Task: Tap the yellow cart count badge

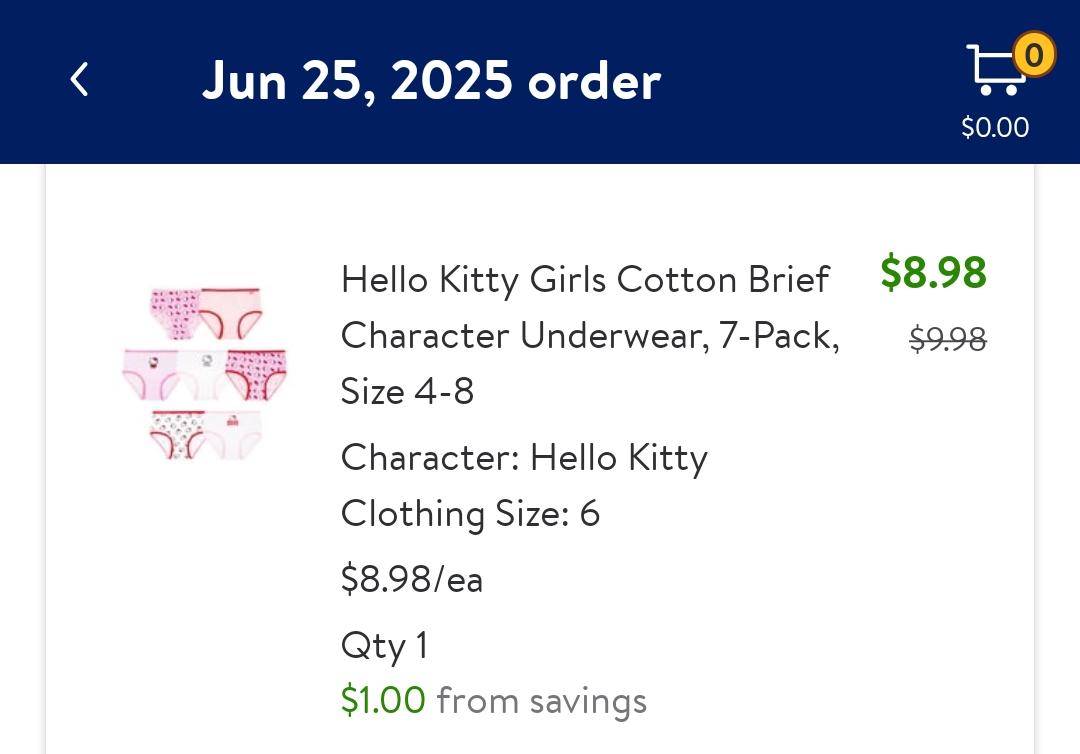Action: click(x=1034, y=54)
